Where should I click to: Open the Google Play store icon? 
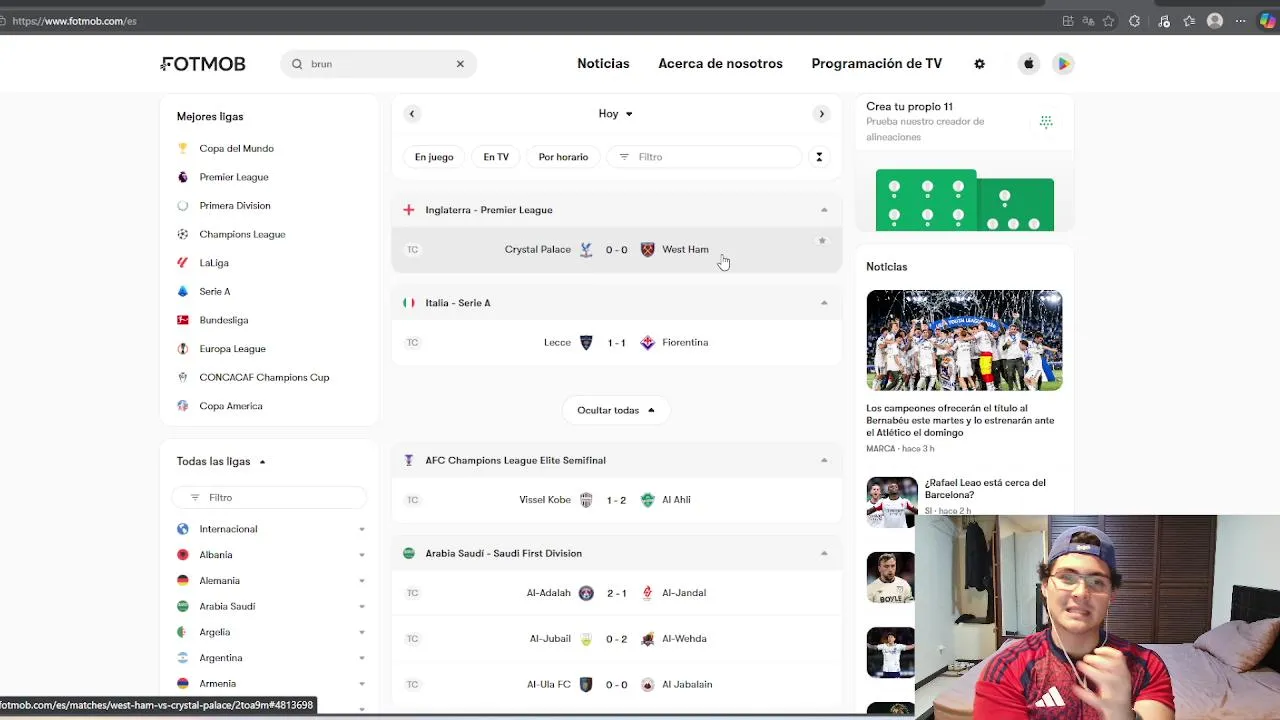(x=1063, y=64)
